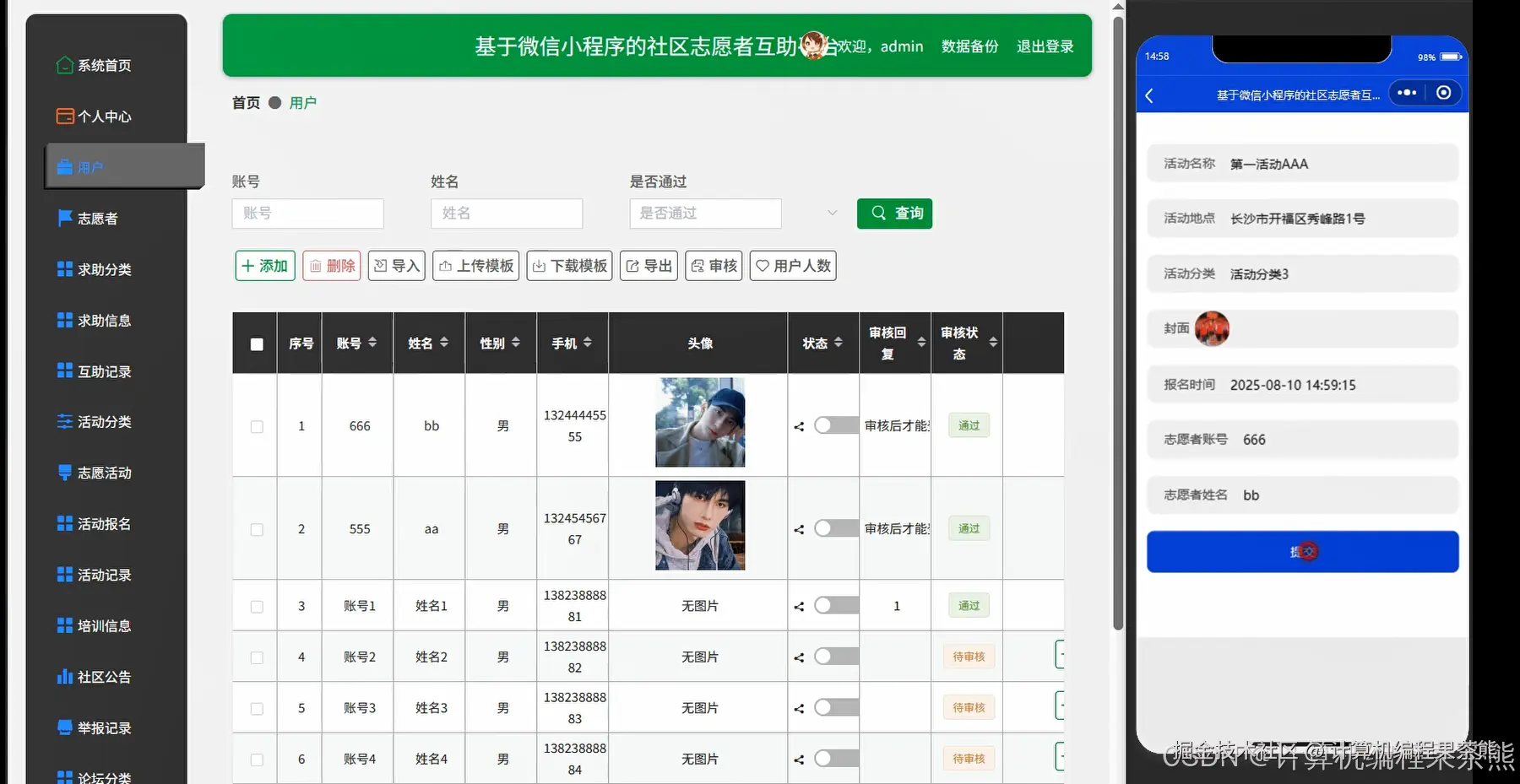Screen dimensions: 1520x784
Task: Click the red 删除 button
Action: 332,266
